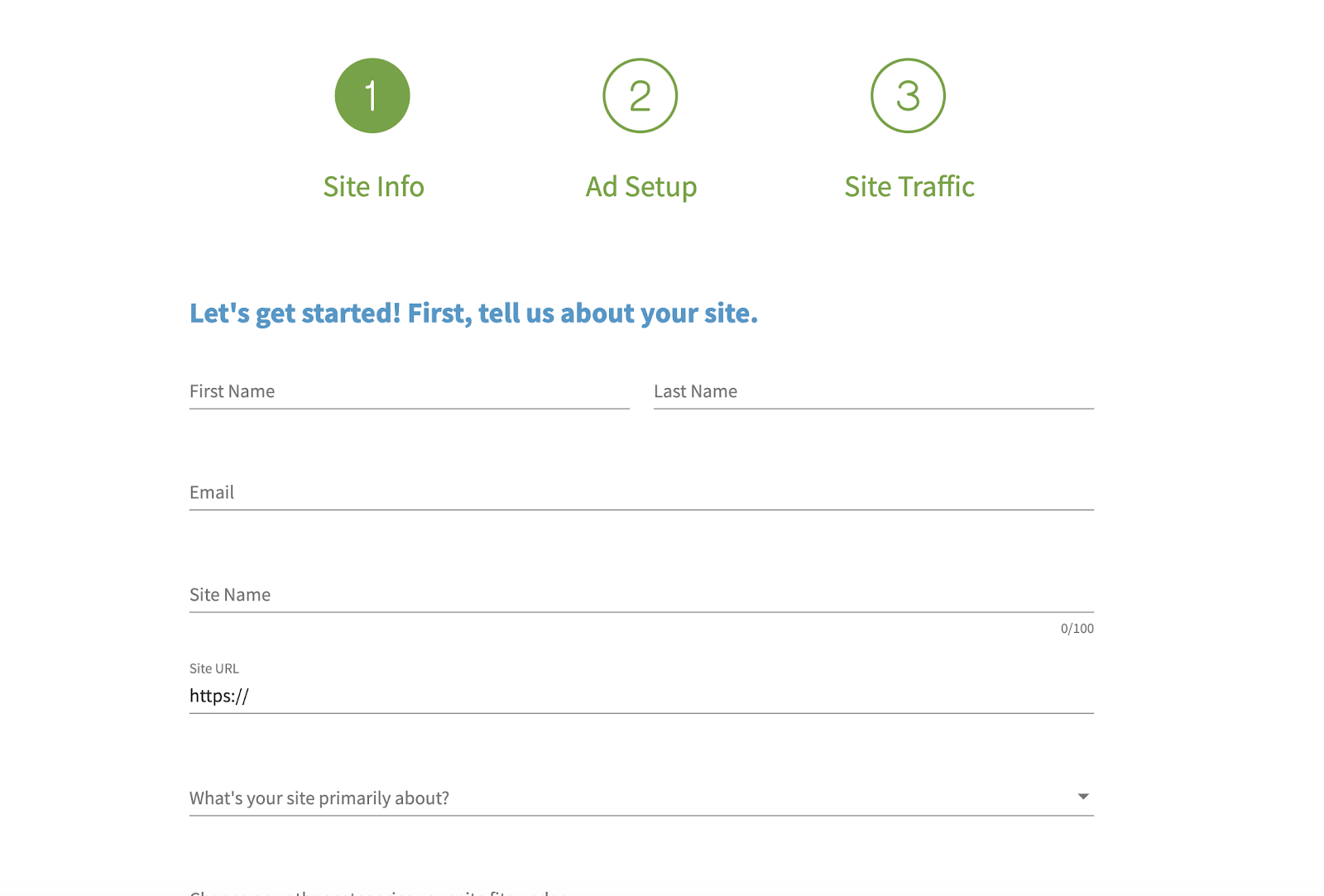Click the 'Let's get started!' heading
Image resolution: width=1324 pixels, height=896 pixels.
473,313
